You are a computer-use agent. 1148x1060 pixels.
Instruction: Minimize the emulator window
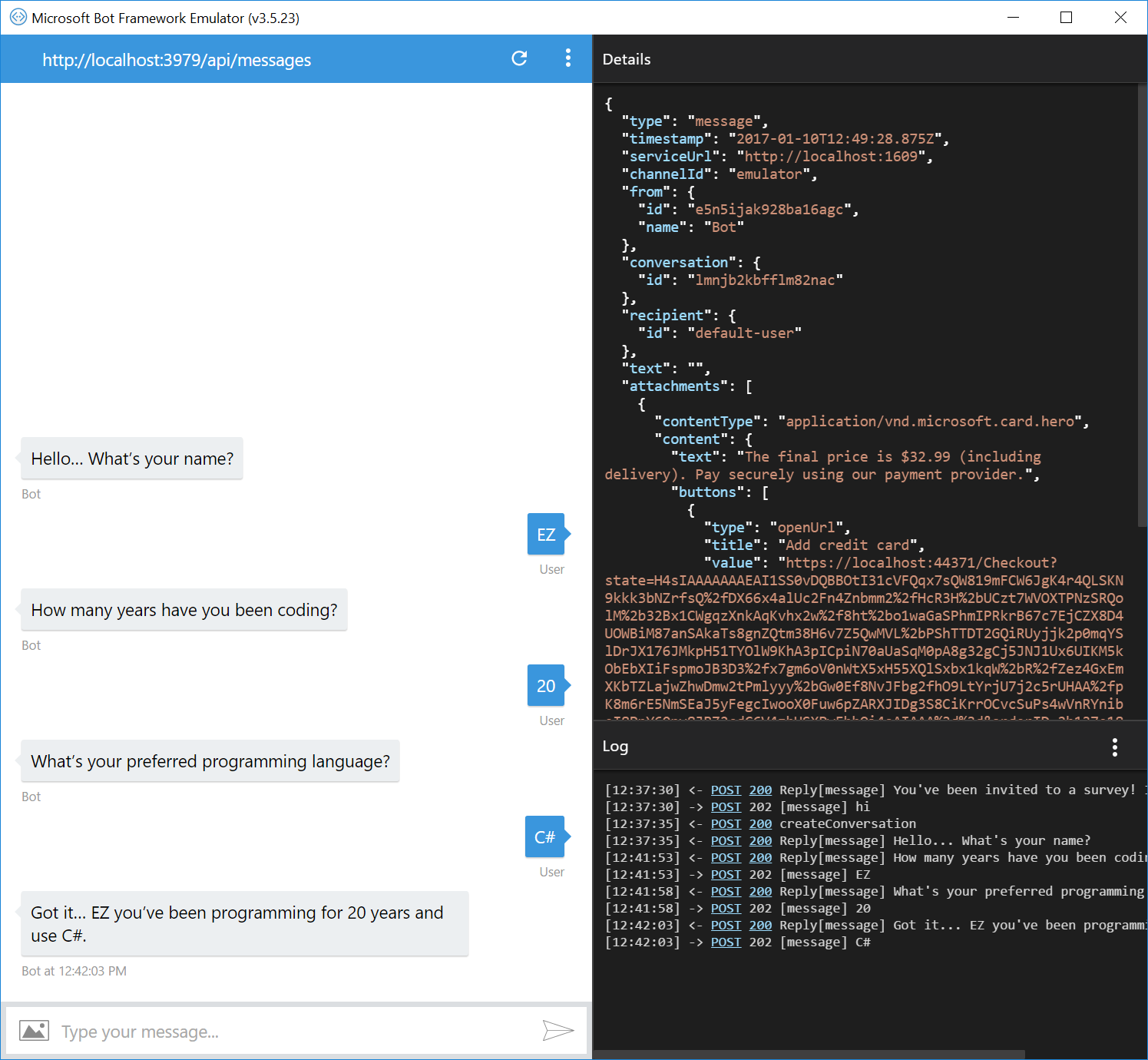[1013, 17]
